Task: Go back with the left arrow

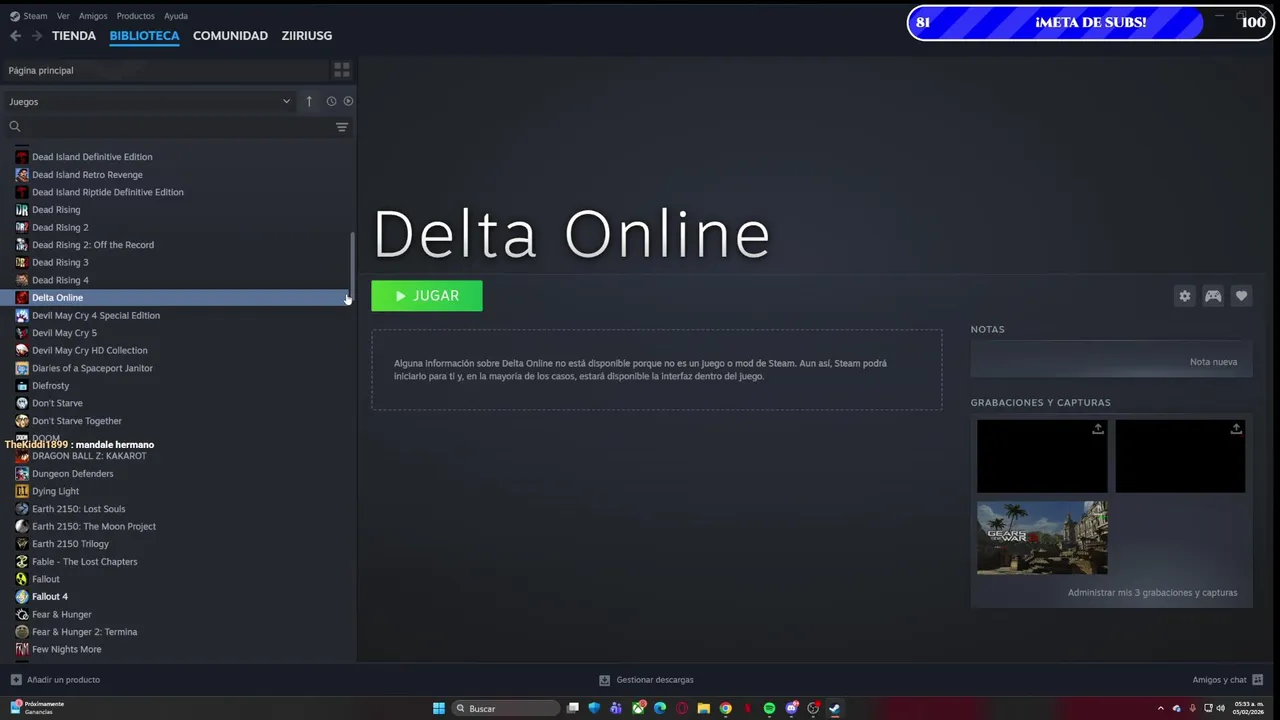Action: [15, 36]
